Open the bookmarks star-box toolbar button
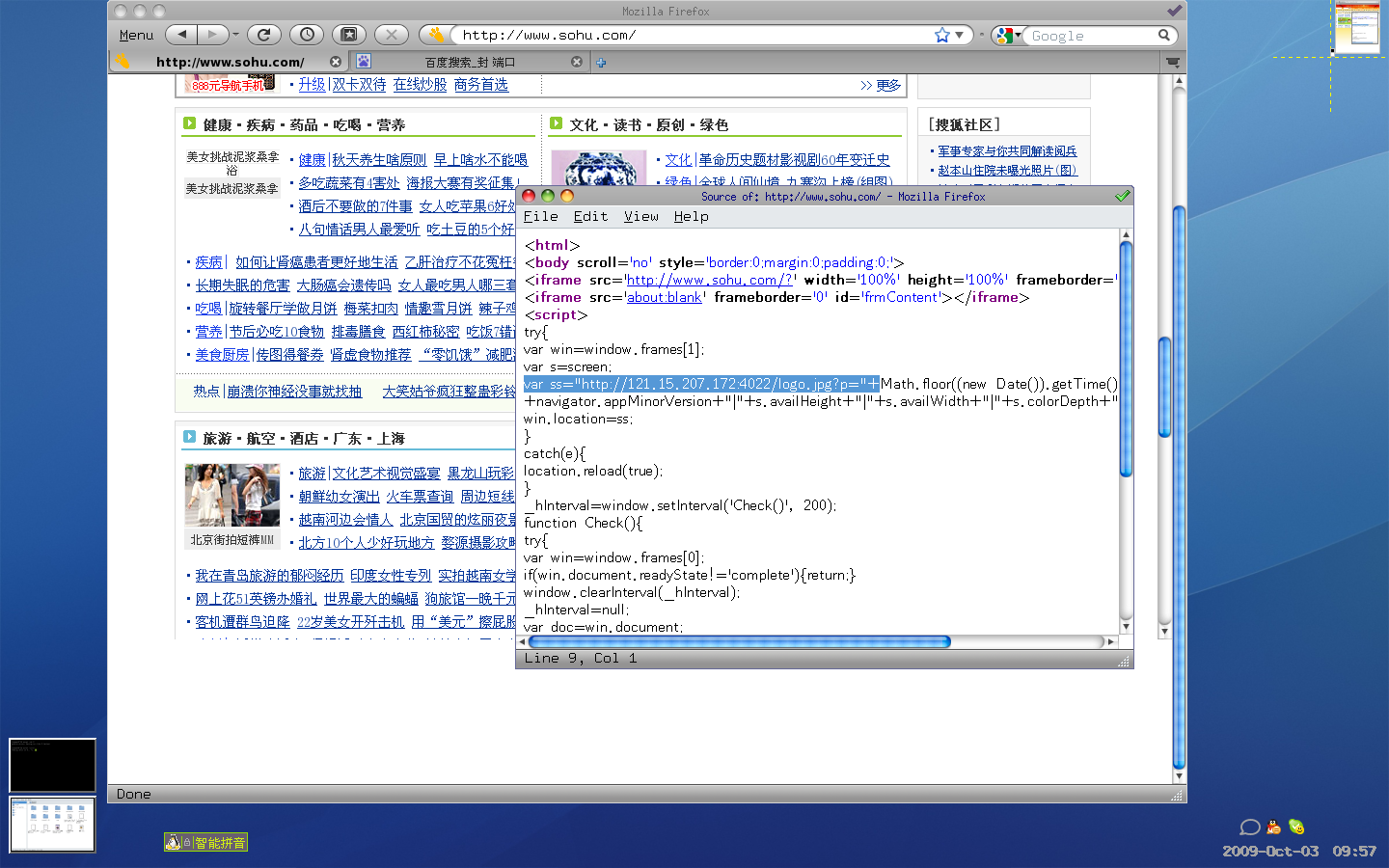Image resolution: width=1389 pixels, height=868 pixels. point(349,35)
